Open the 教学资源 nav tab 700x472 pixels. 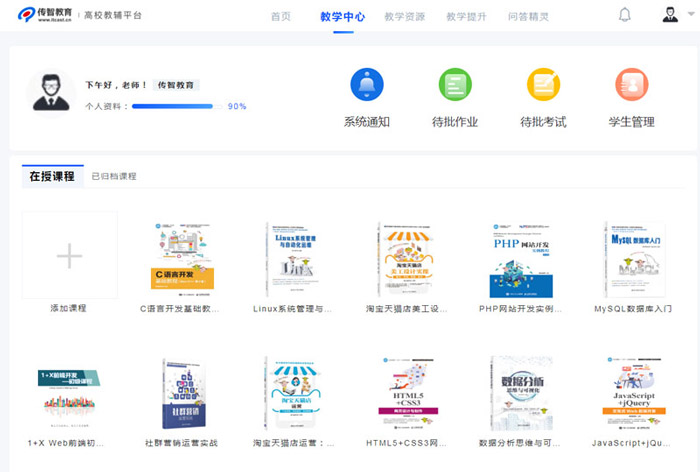(x=404, y=17)
